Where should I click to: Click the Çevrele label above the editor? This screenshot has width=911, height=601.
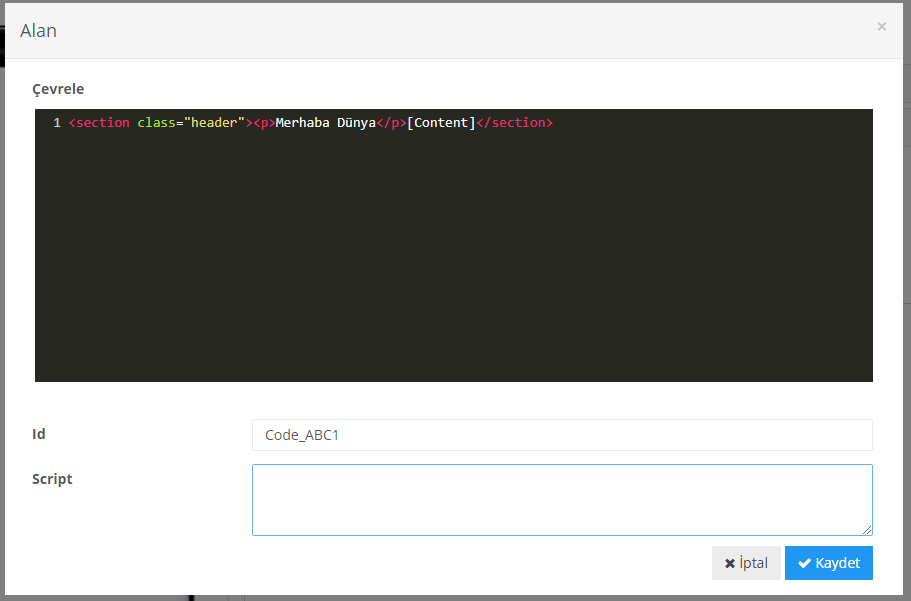[x=58, y=89]
